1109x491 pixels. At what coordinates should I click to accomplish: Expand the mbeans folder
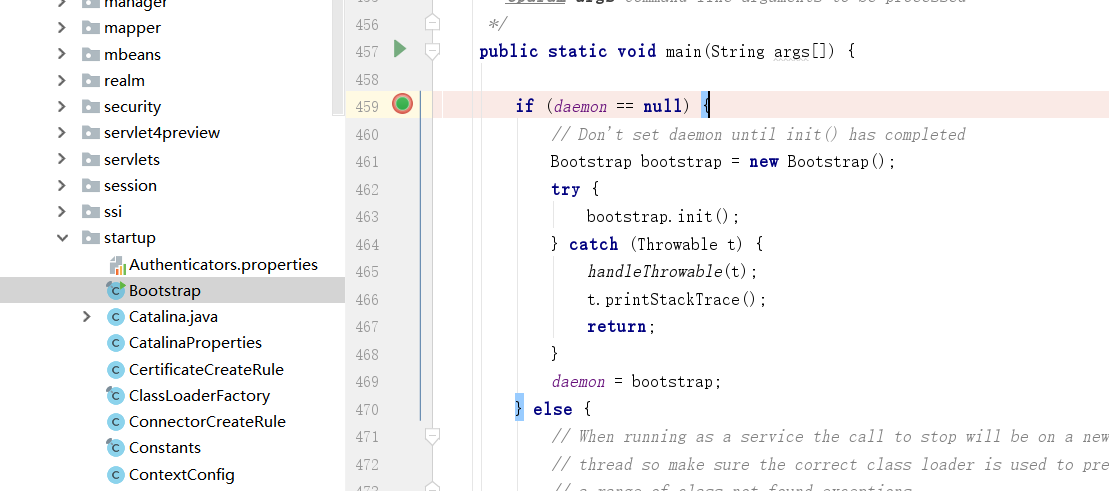coord(62,54)
